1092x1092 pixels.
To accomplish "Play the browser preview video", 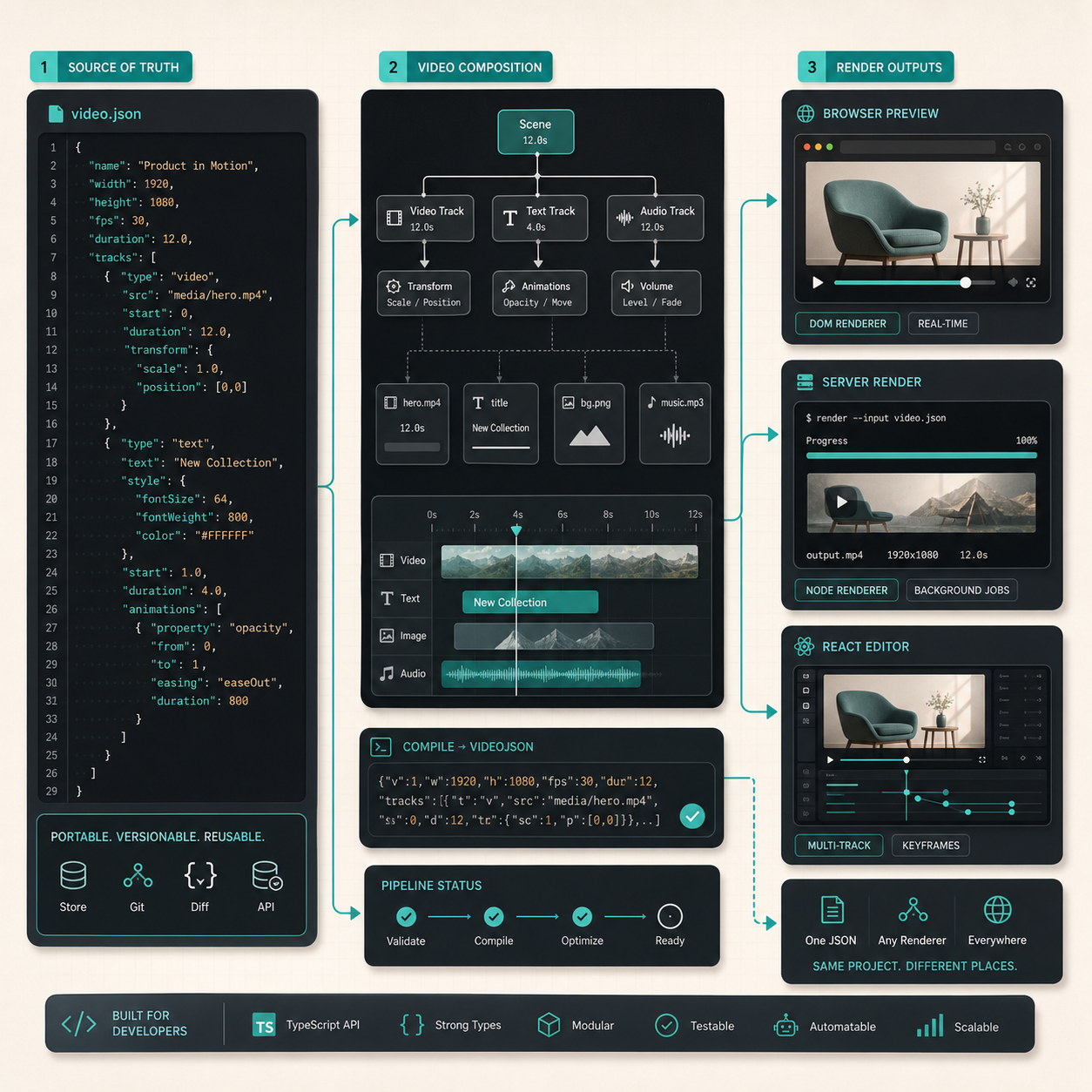I will coord(817,282).
